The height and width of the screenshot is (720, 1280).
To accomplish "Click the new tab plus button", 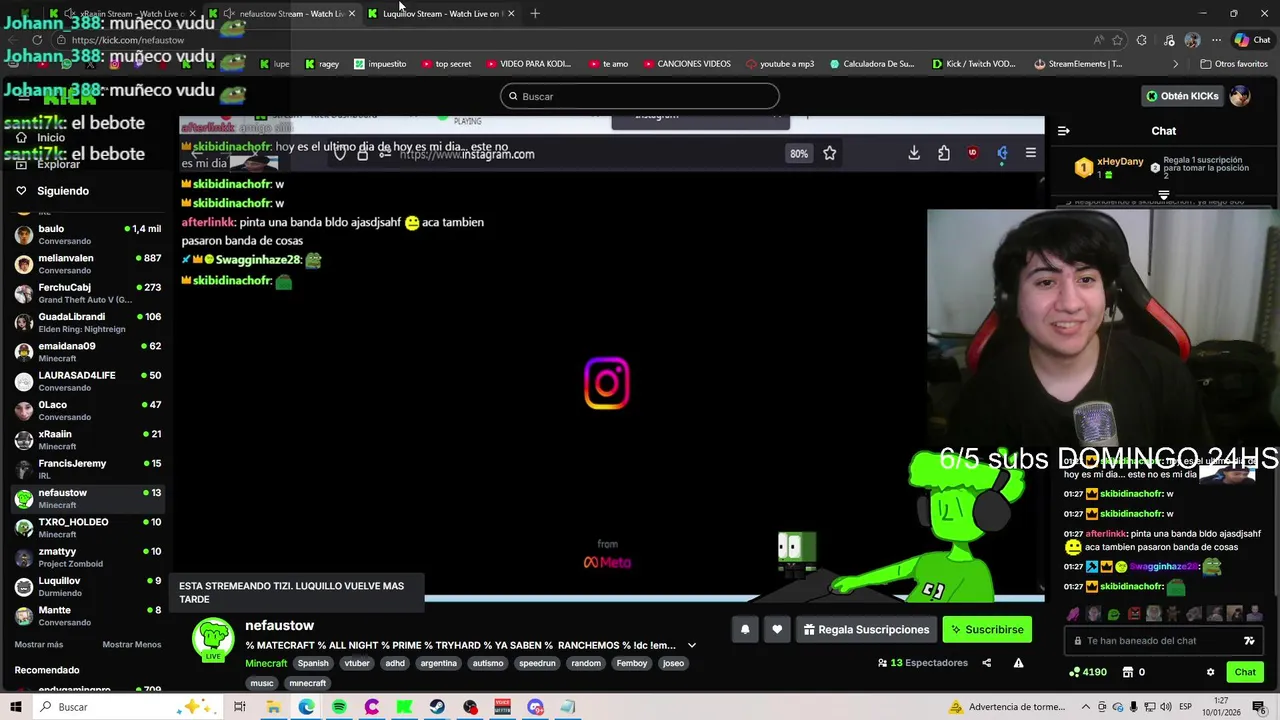I will click(535, 13).
